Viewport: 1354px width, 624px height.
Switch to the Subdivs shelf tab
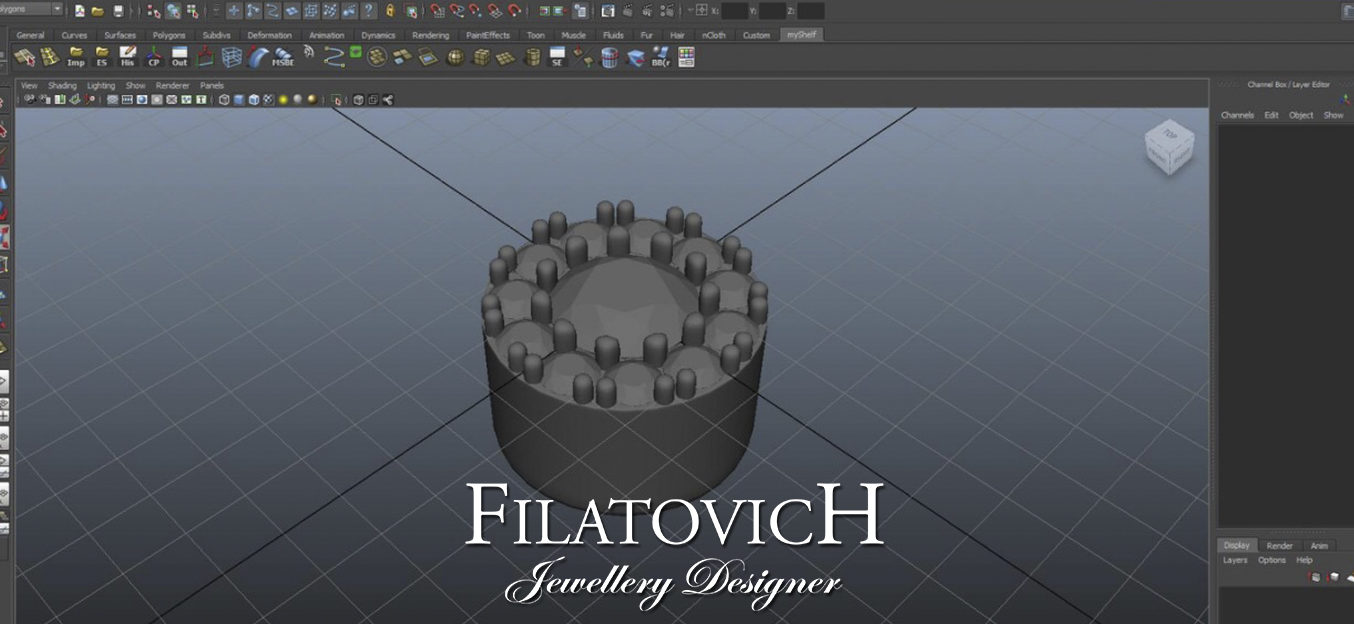[216, 35]
